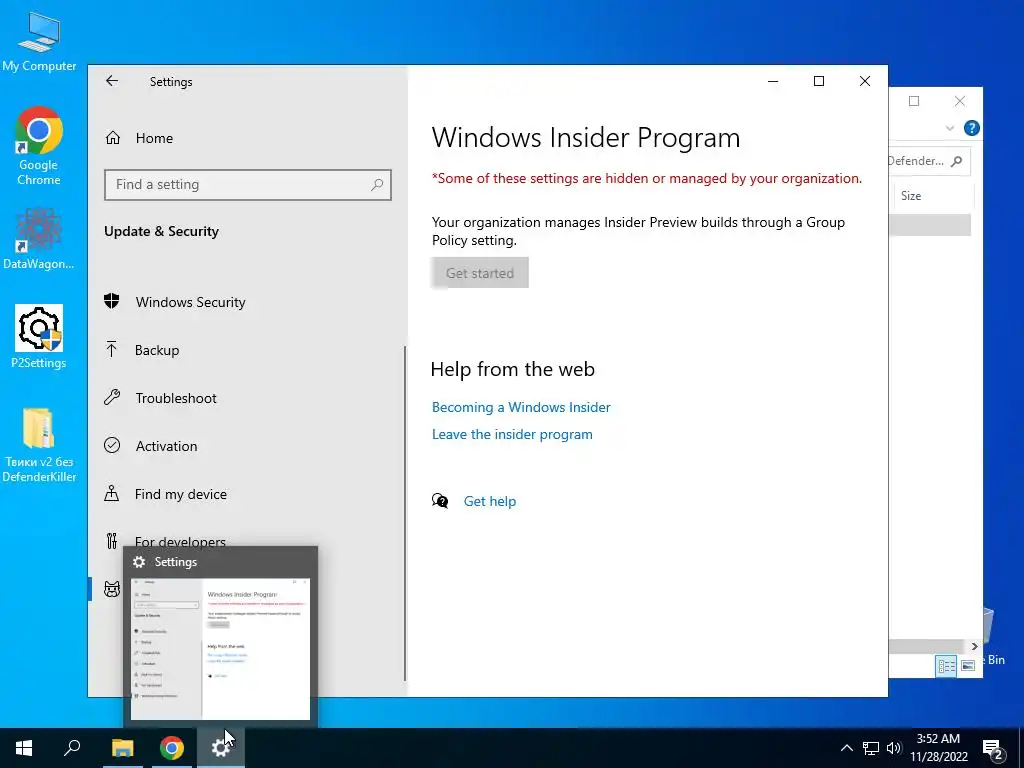
Task: Click the magnifier icon in Find a setting
Action: 377,185
